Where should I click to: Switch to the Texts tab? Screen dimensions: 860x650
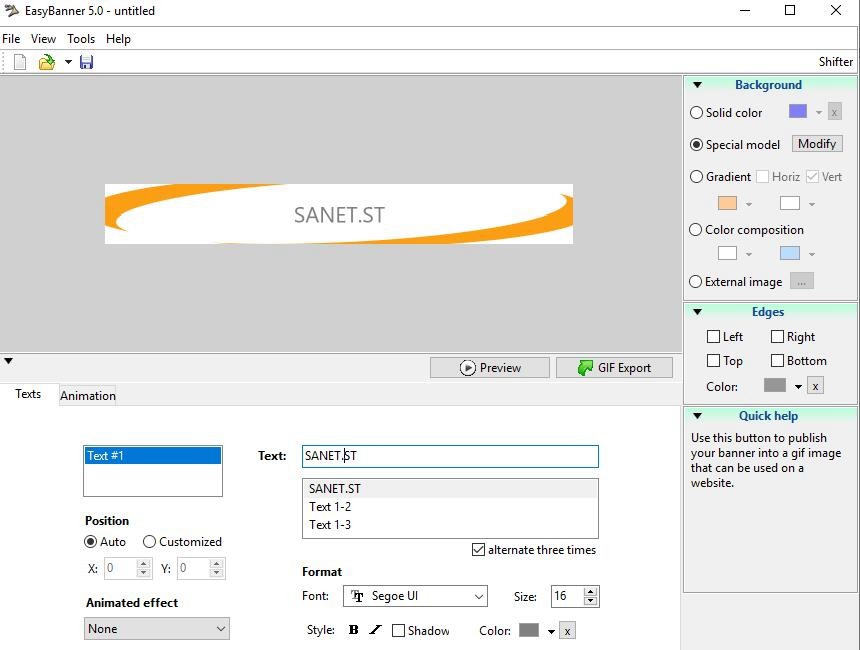28,394
